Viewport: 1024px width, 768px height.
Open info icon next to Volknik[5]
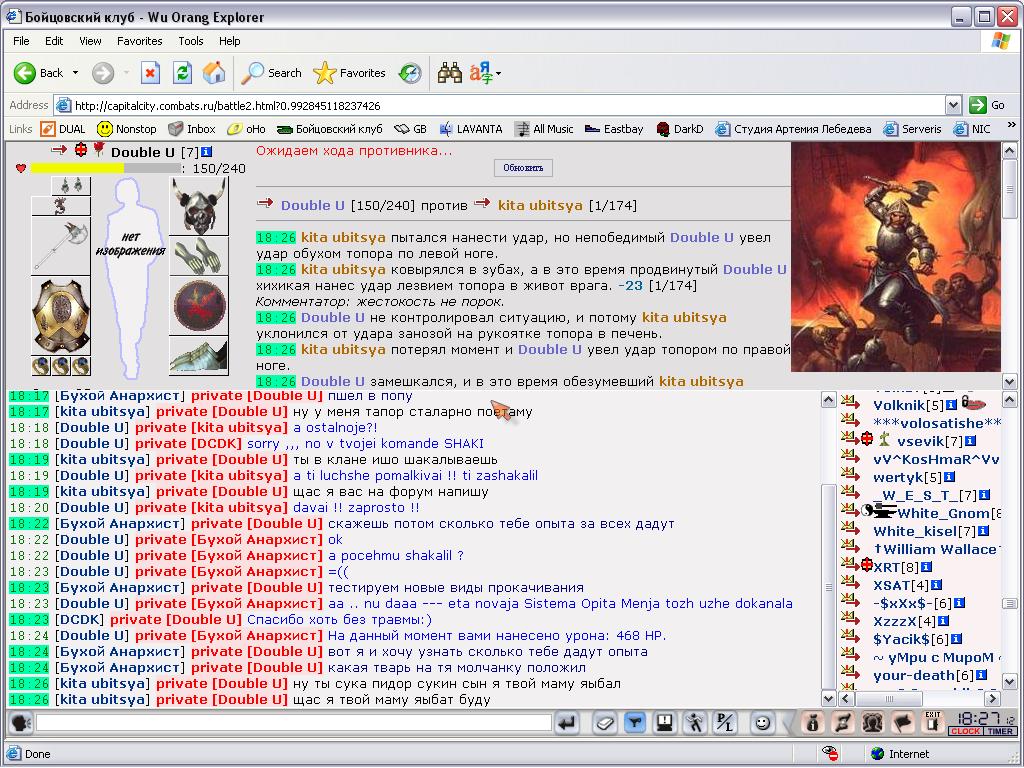(952, 405)
